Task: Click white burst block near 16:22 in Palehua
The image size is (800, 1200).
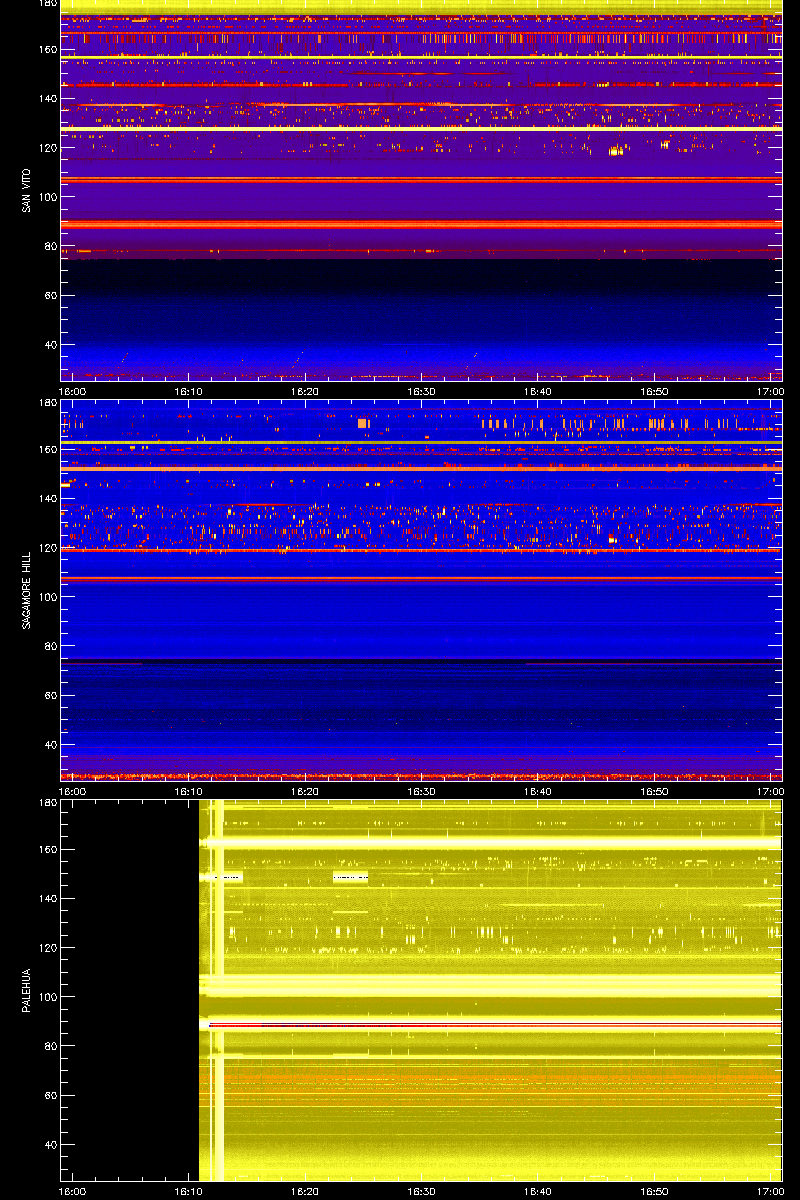Action: [350, 877]
